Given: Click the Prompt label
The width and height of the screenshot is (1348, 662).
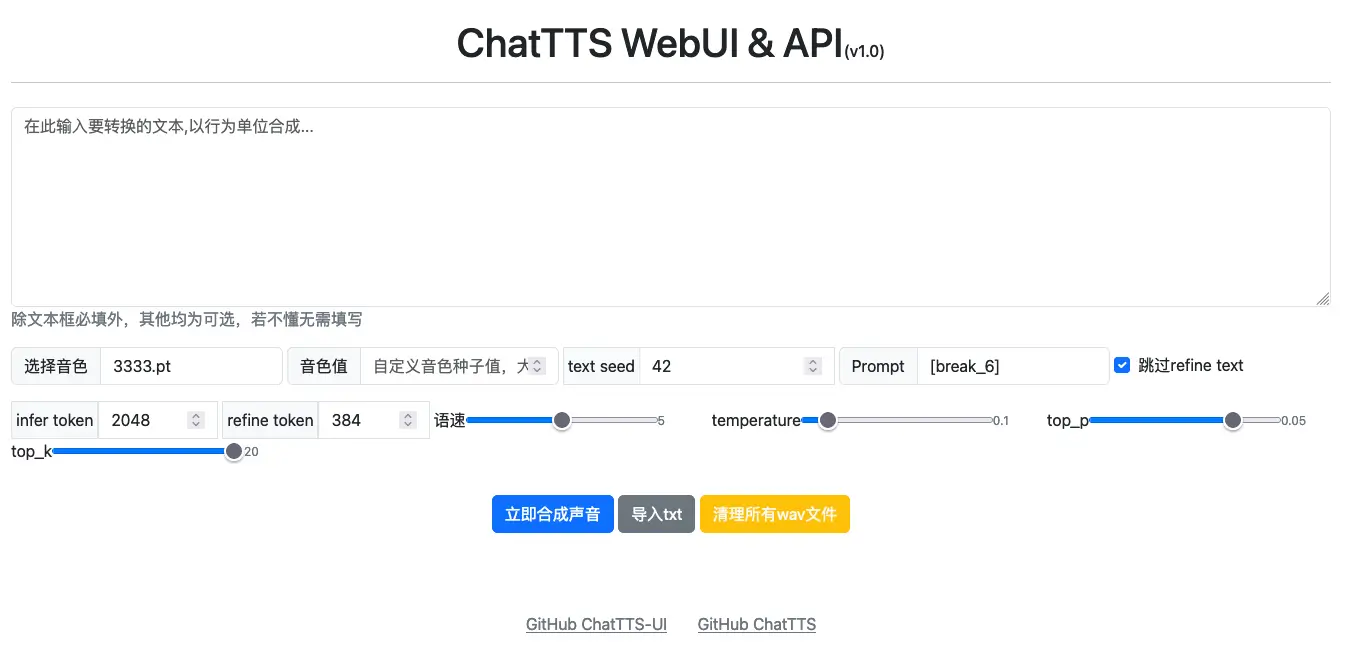Looking at the screenshot, I should tap(878, 366).
